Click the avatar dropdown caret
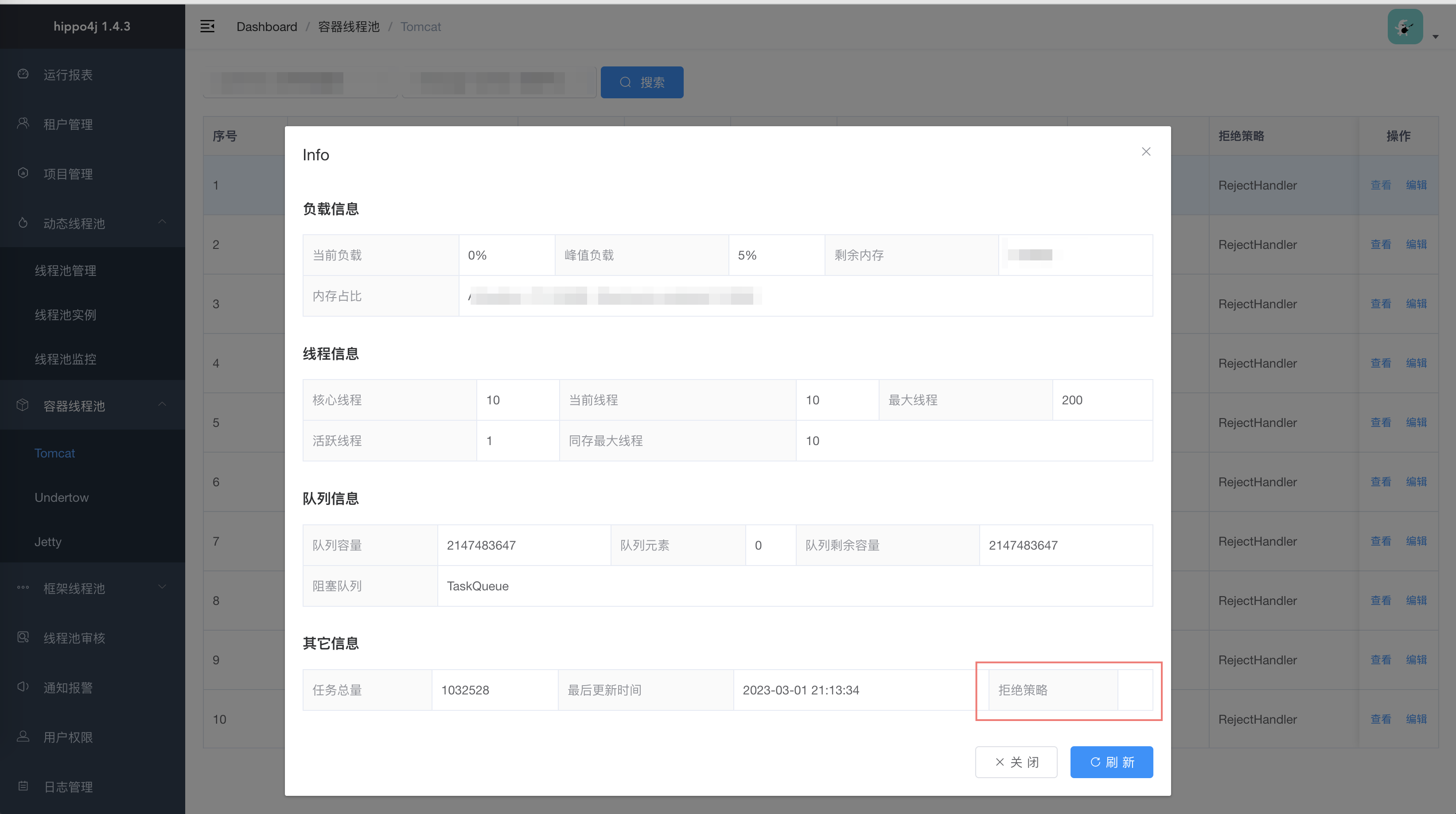 click(1436, 37)
